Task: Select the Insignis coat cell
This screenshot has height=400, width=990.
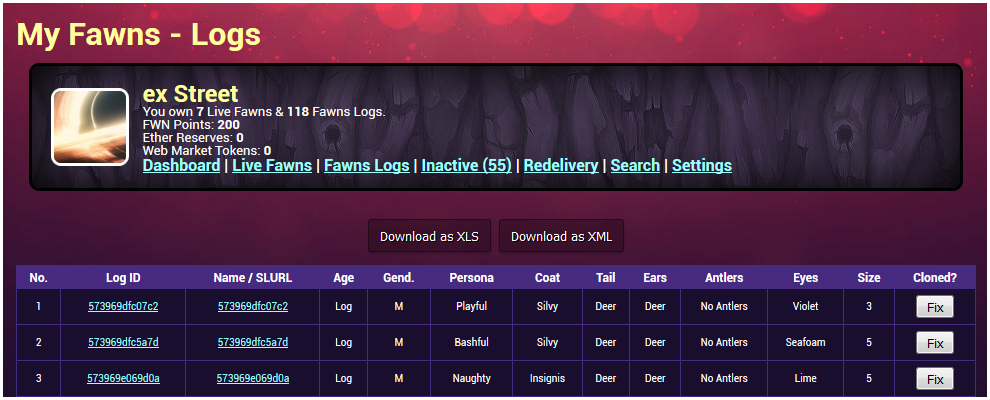Action: (547, 379)
